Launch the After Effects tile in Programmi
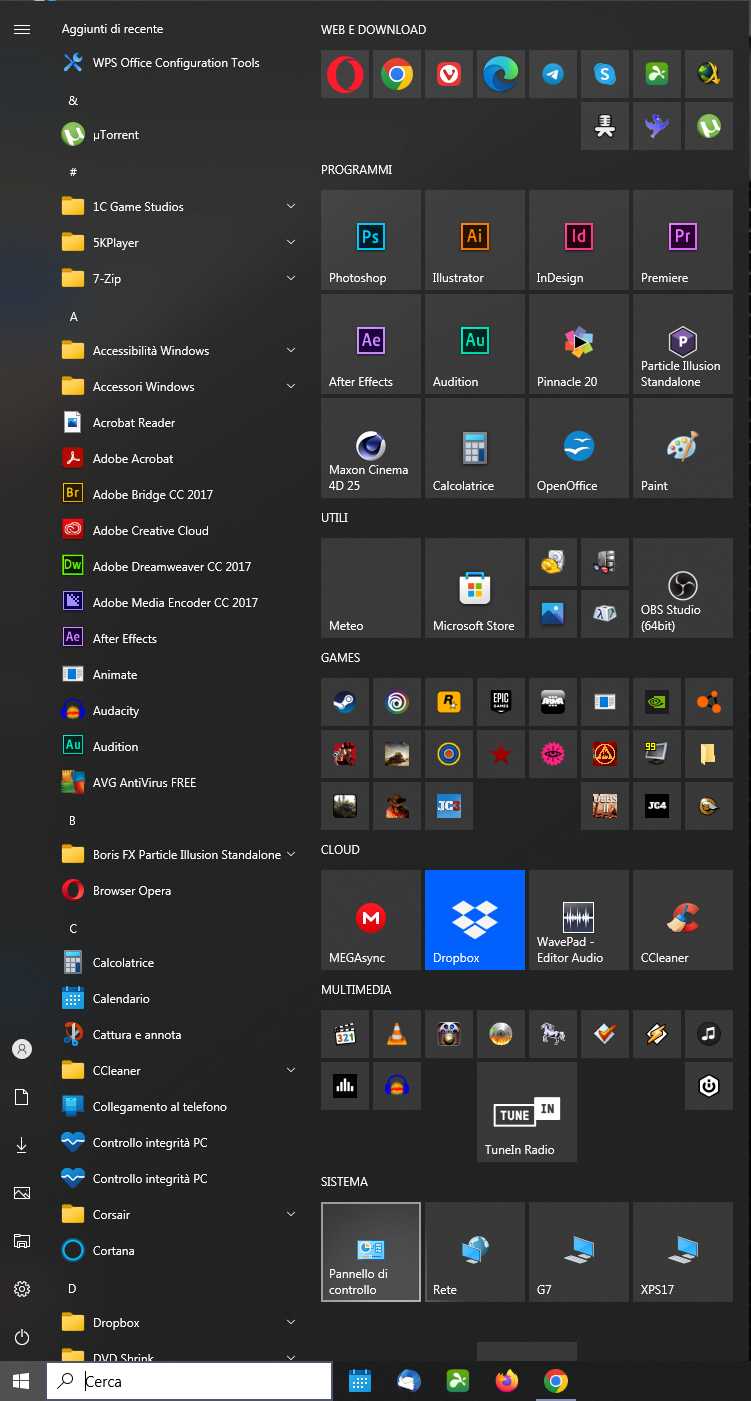Screen dimensions: 751x1401 pyautogui.click(x=371, y=344)
